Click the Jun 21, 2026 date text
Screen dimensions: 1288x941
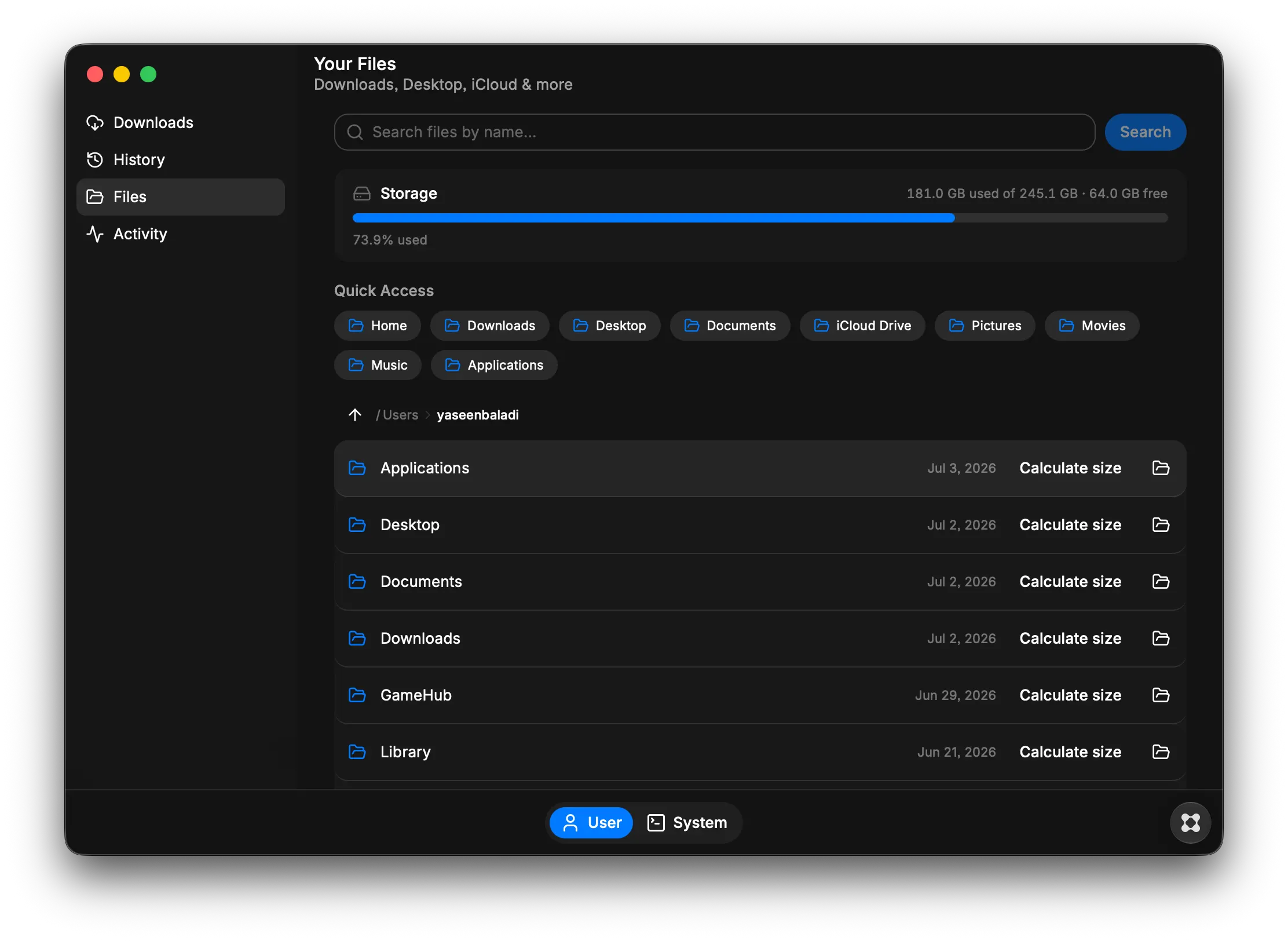tap(956, 752)
